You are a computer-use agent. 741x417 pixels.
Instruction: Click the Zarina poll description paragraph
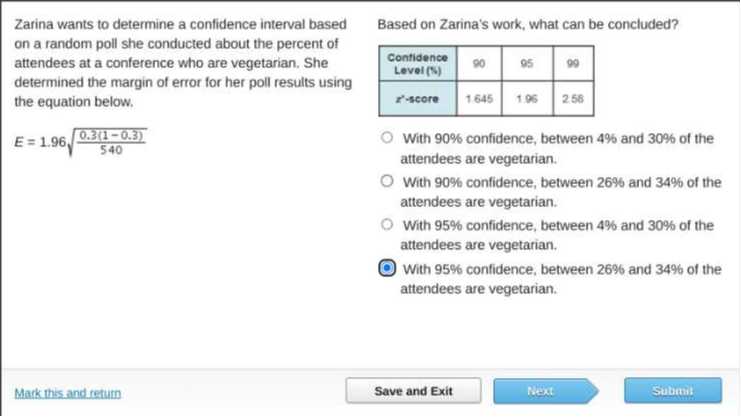click(x=183, y=63)
